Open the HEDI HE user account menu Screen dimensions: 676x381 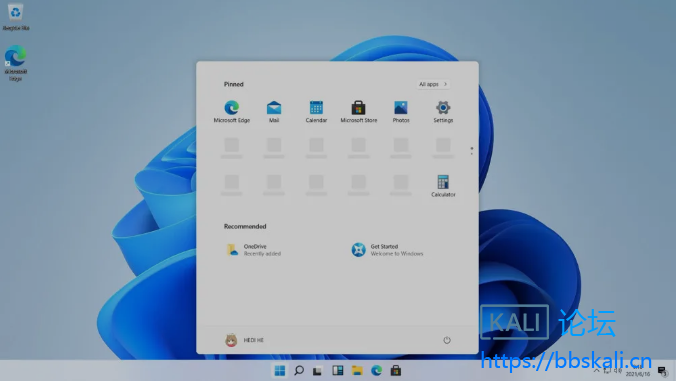(244, 340)
